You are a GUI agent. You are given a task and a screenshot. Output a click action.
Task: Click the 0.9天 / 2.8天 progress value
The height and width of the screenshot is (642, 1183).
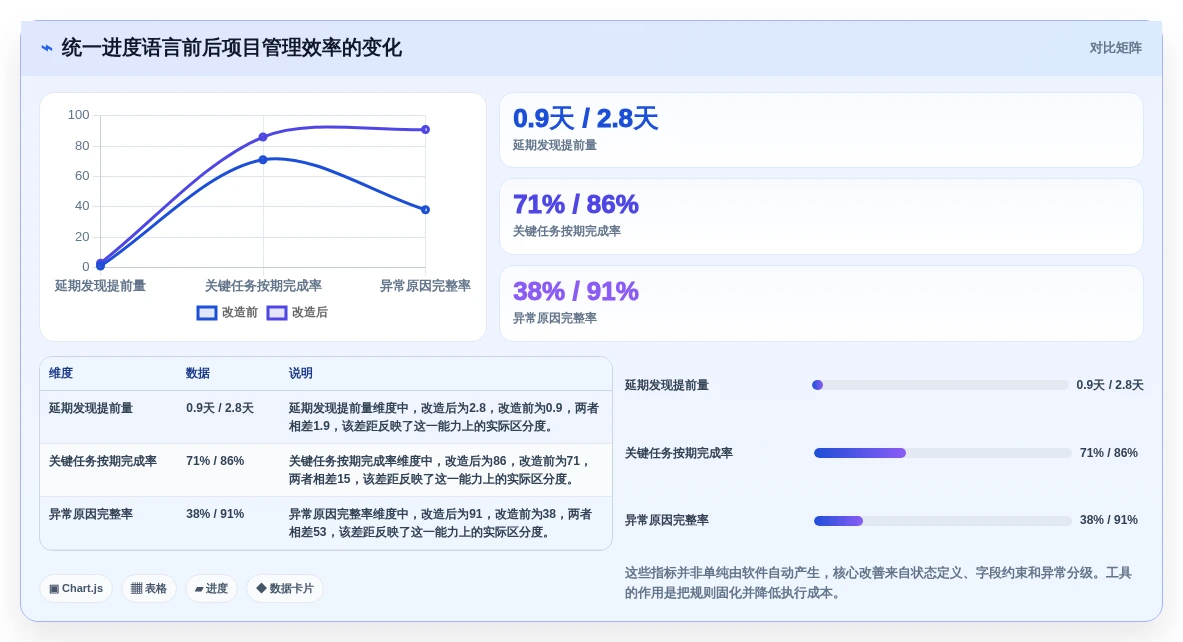(x=1110, y=385)
